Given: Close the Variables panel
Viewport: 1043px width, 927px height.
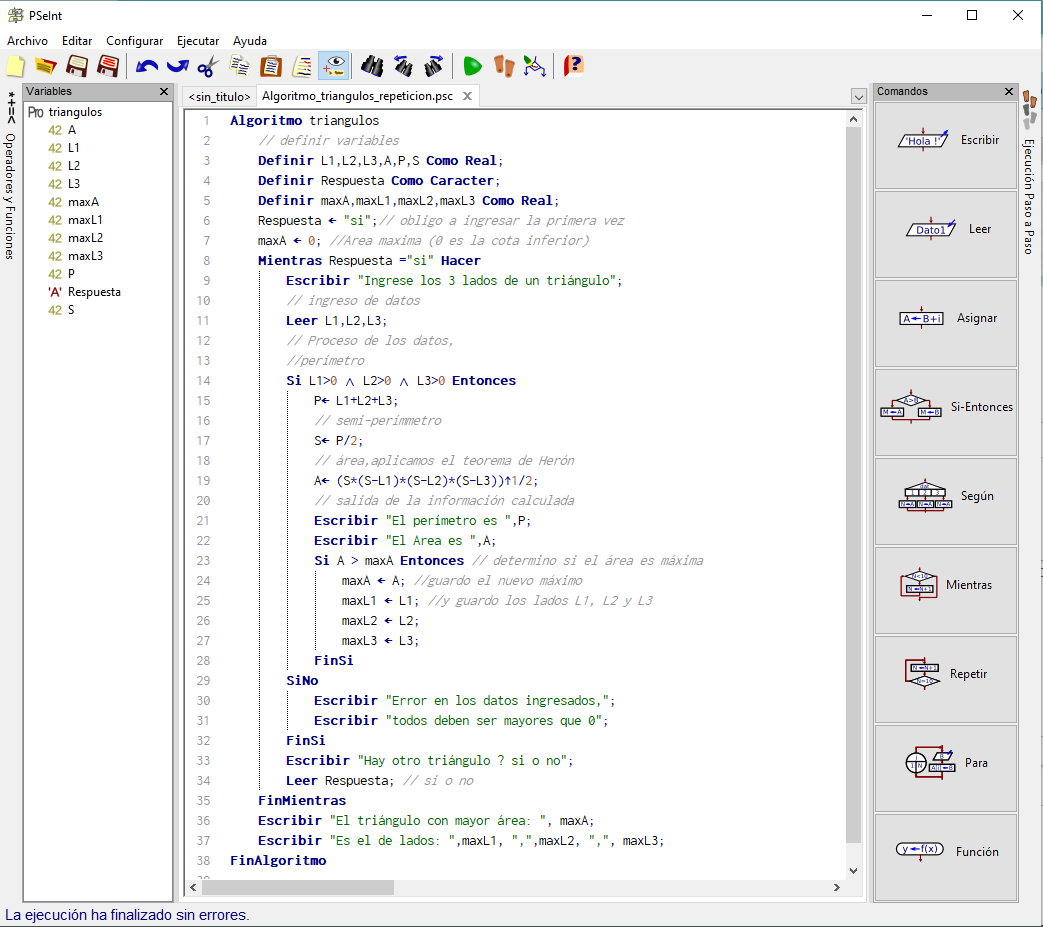Looking at the screenshot, I should point(164,91).
